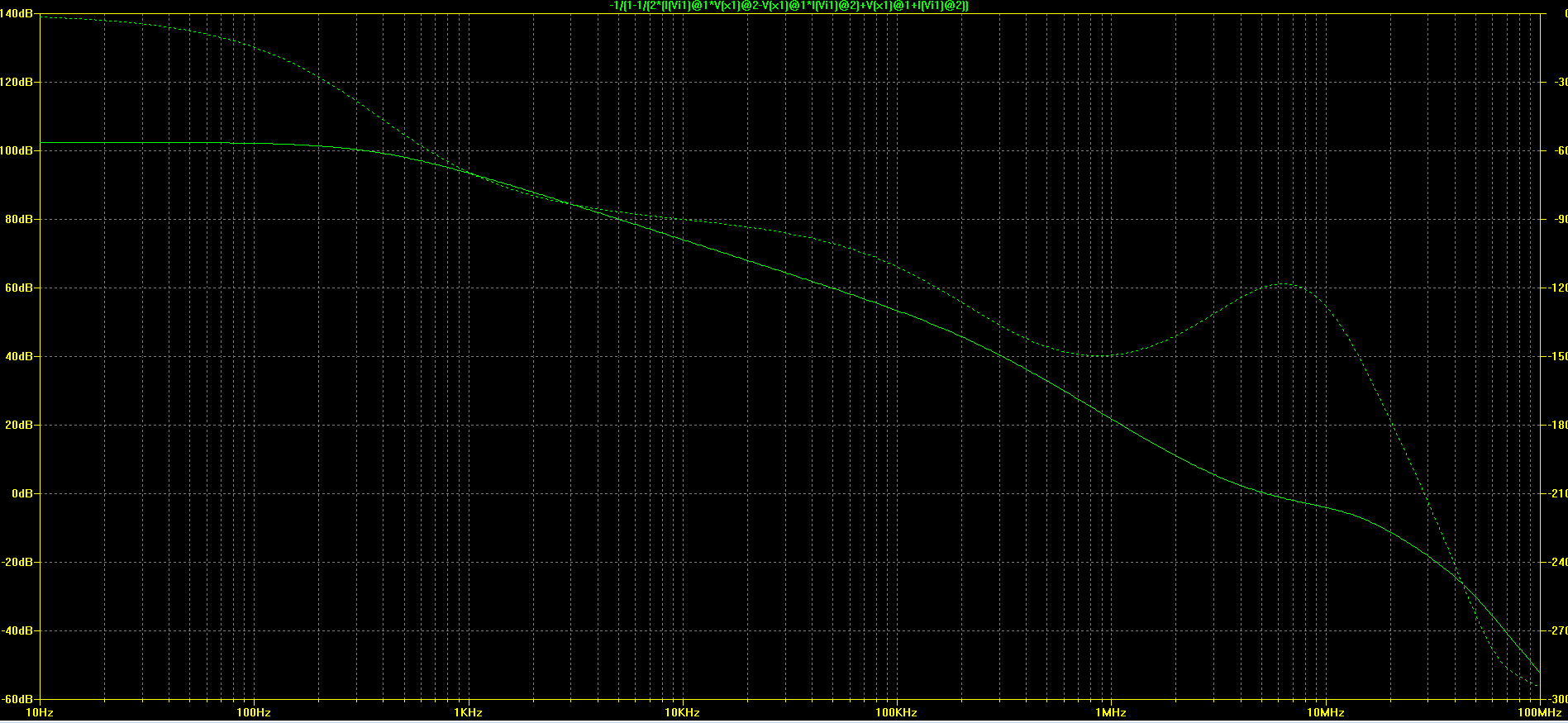Click the 140dB label on the magnitude axis
This screenshot has height=723, width=1568.
tap(17, 14)
